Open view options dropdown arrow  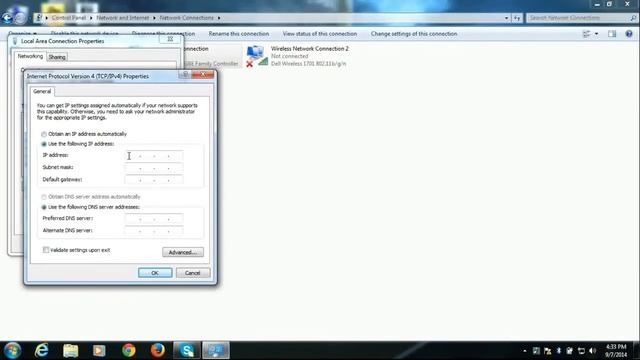click(596, 34)
